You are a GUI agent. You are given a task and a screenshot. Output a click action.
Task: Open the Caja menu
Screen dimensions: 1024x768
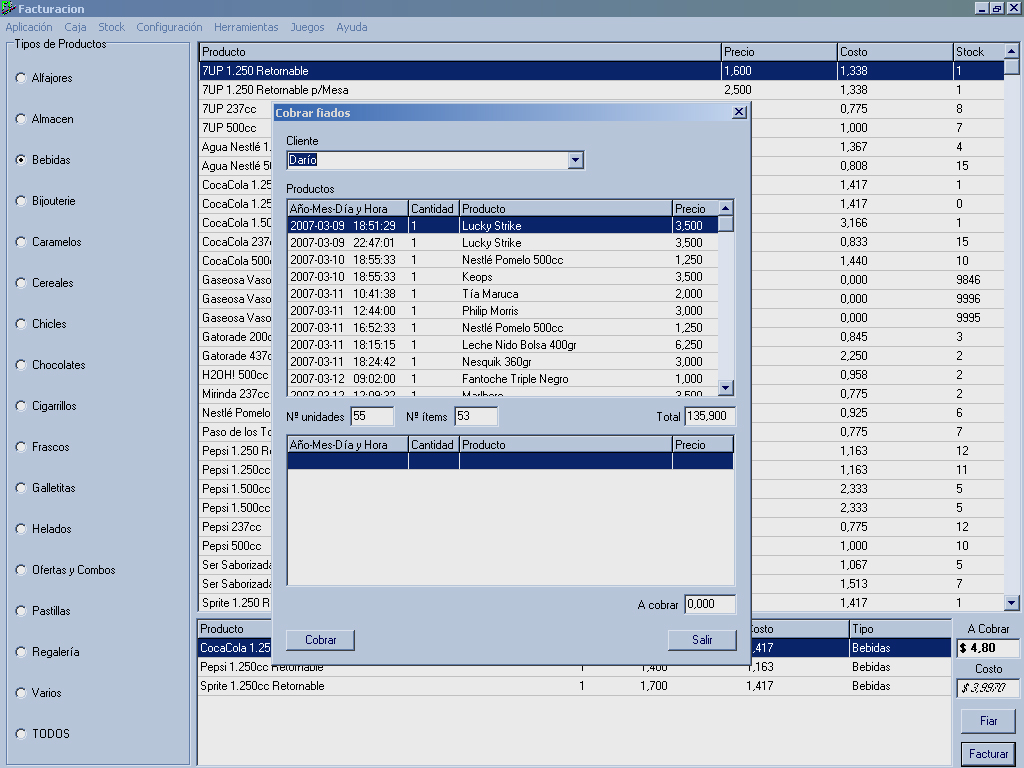click(75, 27)
